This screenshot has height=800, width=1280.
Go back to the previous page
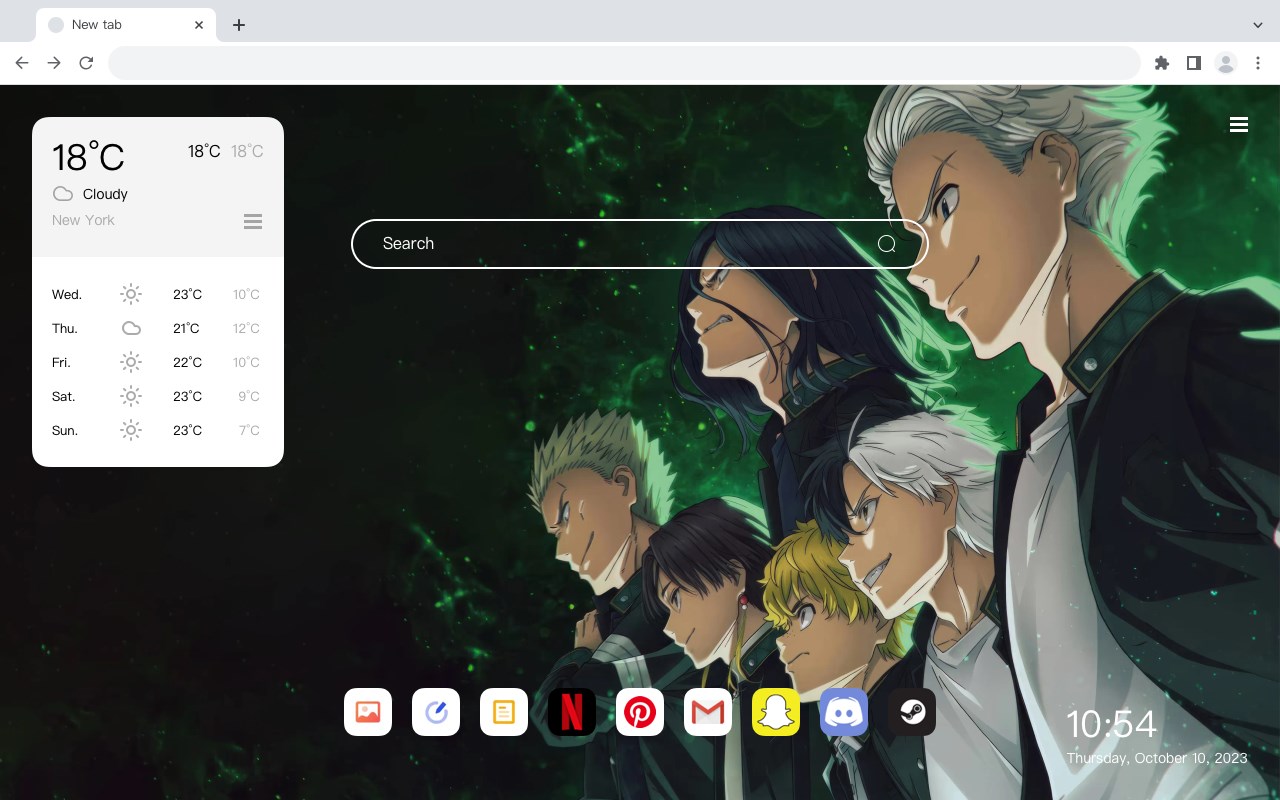click(x=22, y=63)
